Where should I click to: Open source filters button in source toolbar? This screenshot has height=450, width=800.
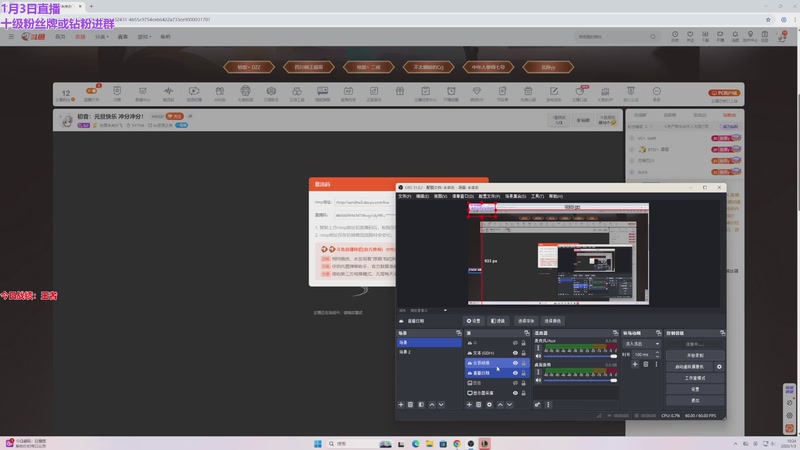[x=498, y=321]
